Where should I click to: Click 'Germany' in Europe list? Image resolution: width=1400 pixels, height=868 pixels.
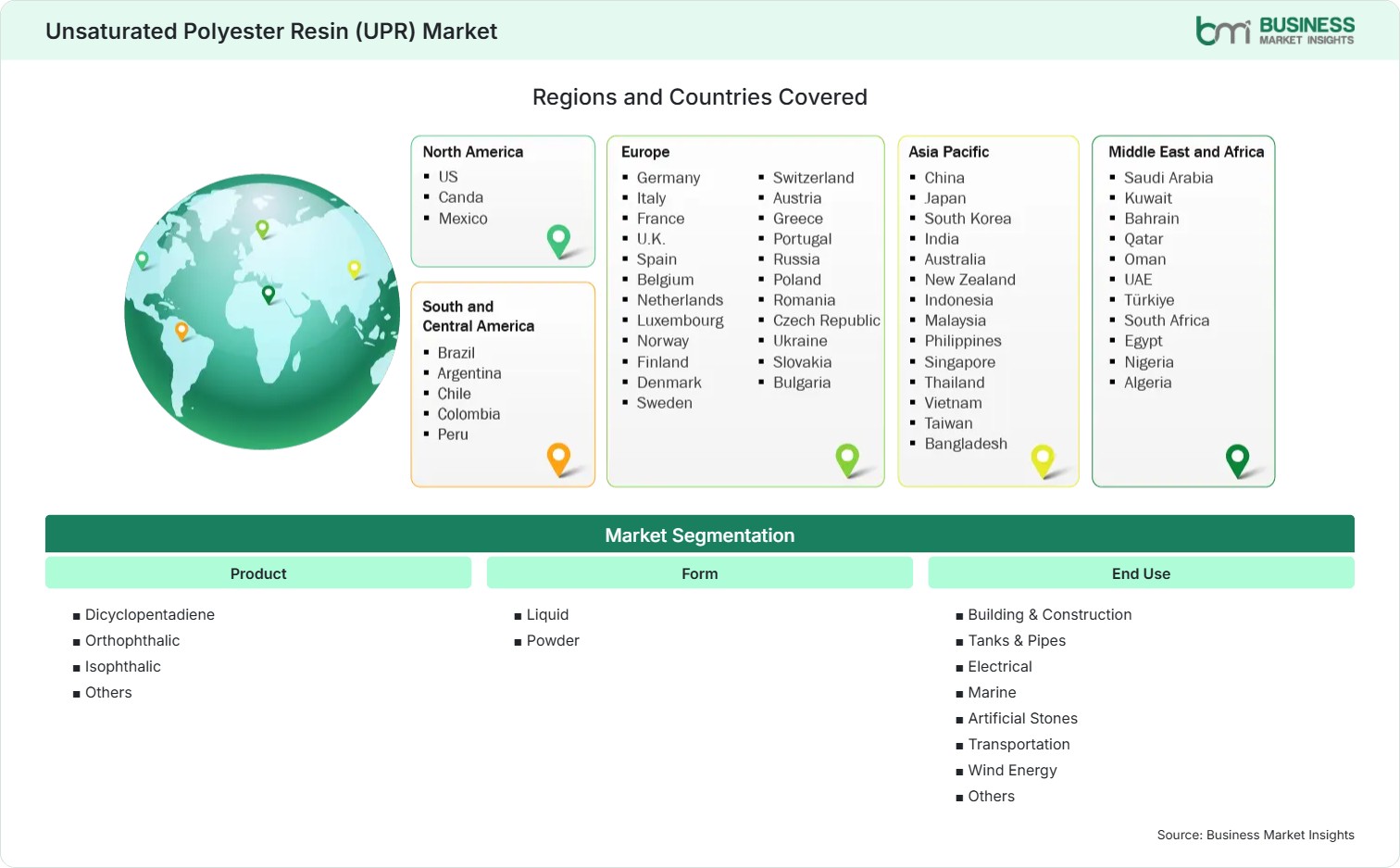coord(669,178)
